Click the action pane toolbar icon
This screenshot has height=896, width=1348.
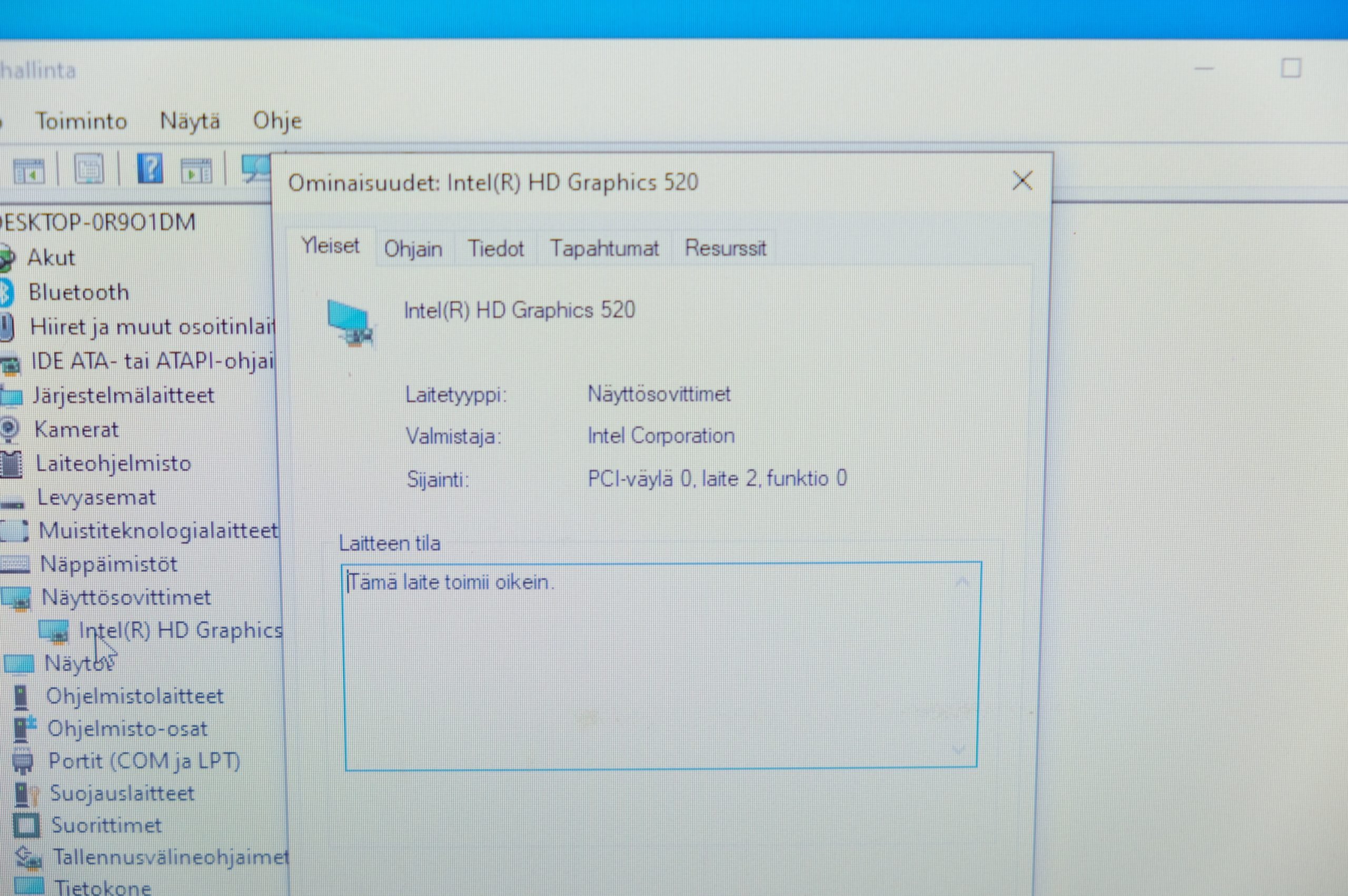[x=196, y=170]
